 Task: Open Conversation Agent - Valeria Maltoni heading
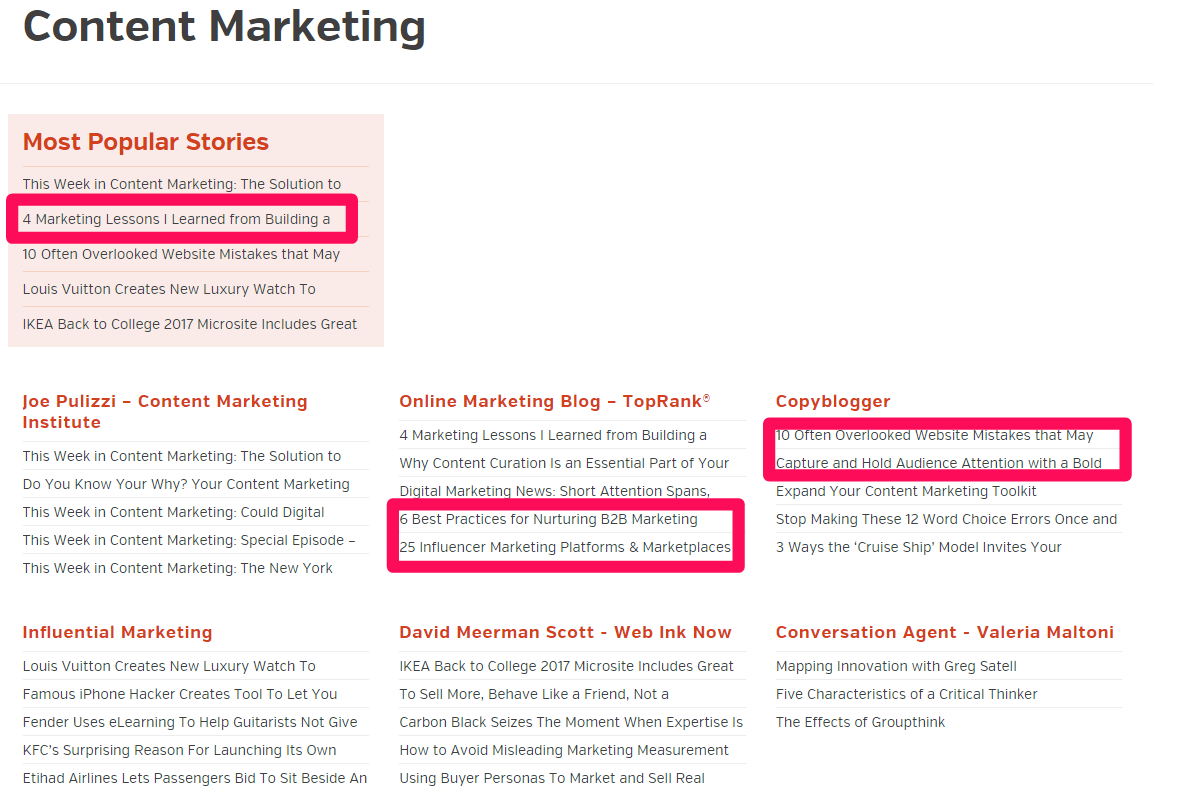945,632
